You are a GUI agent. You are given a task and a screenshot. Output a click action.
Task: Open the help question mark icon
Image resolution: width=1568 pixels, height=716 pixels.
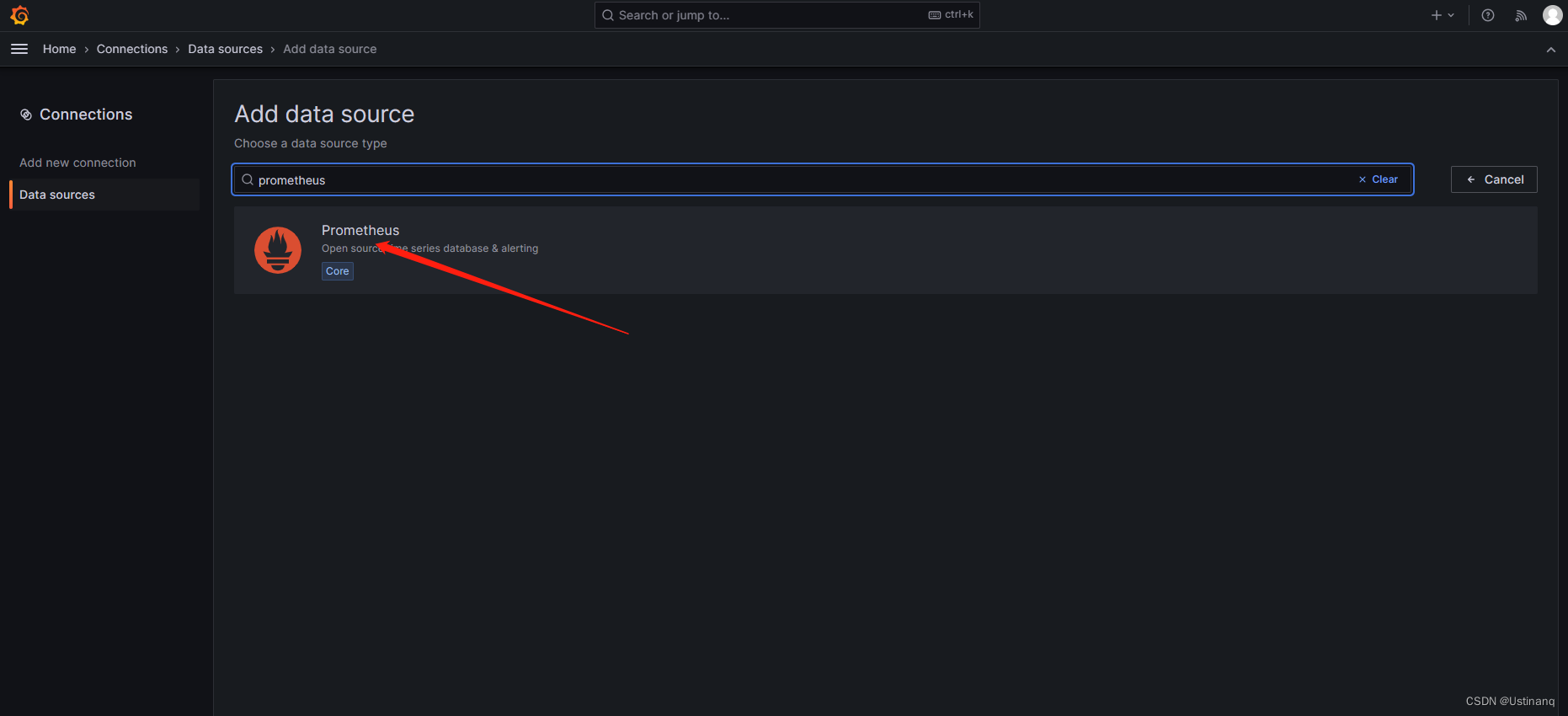(1488, 15)
